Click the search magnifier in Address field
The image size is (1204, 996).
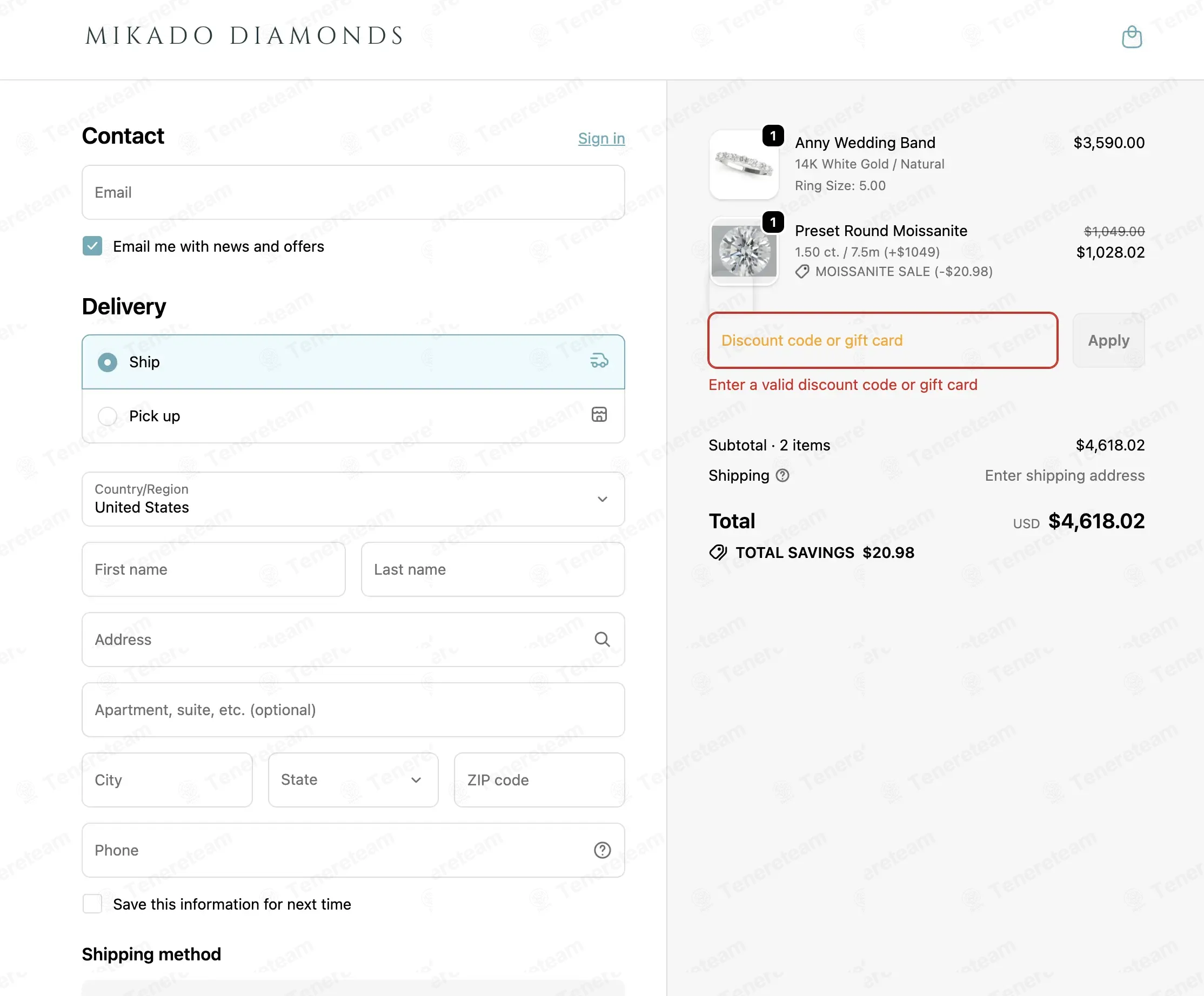tap(602, 640)
